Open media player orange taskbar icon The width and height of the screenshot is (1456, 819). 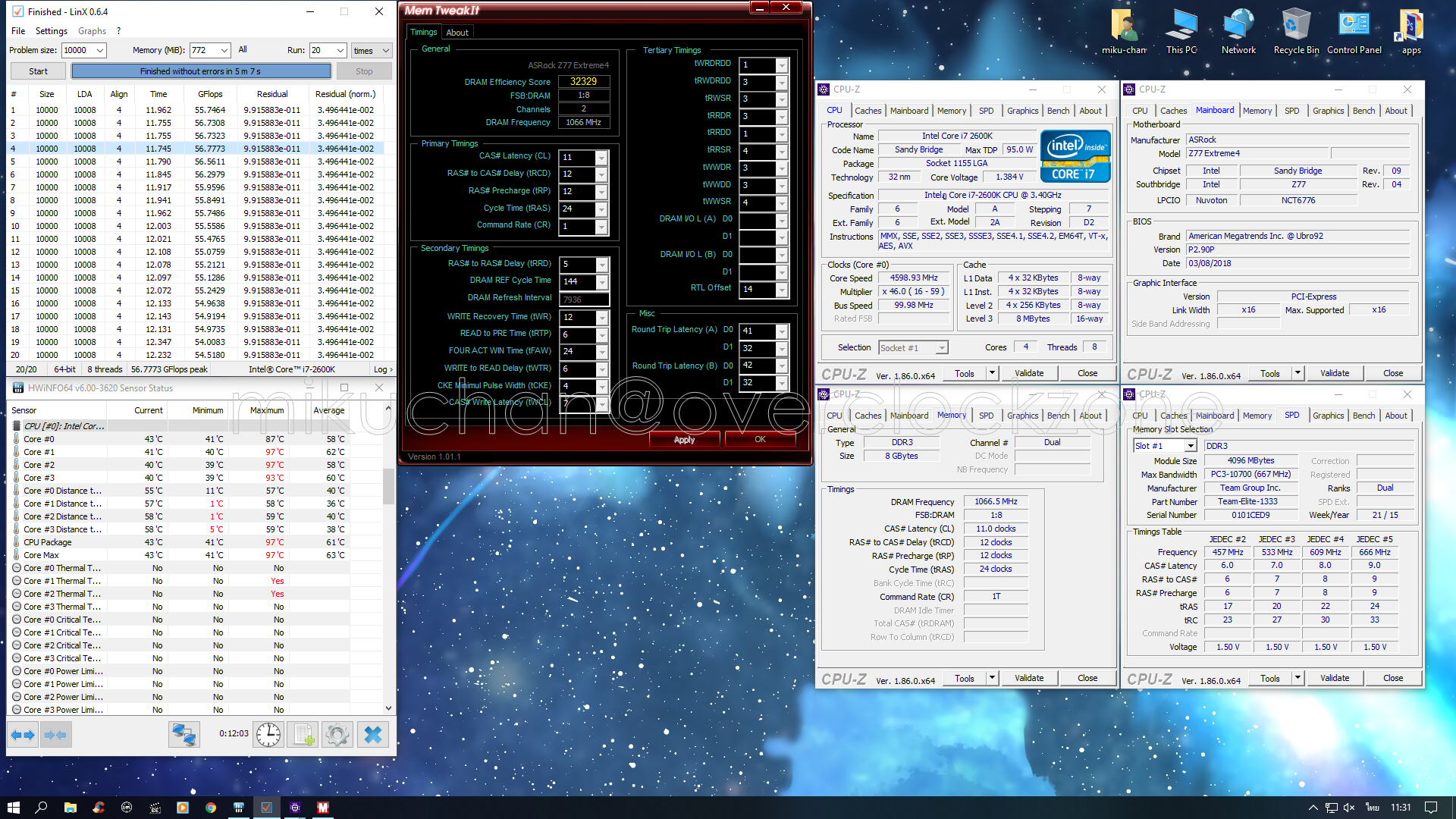point(183,808)
